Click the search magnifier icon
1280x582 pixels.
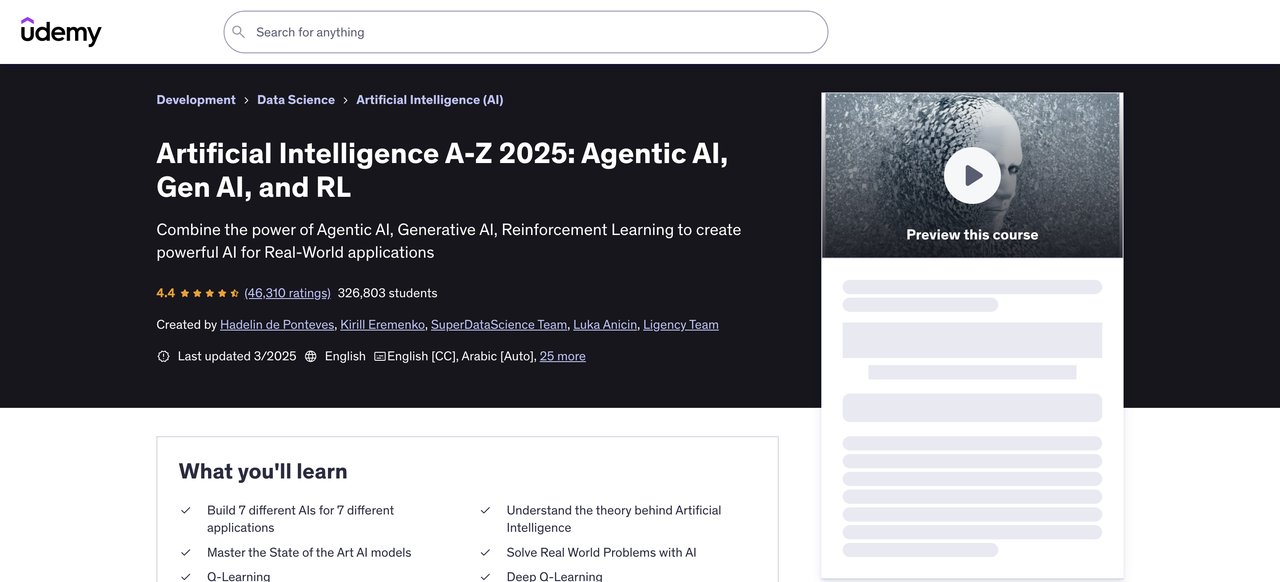tap(239, 32)
